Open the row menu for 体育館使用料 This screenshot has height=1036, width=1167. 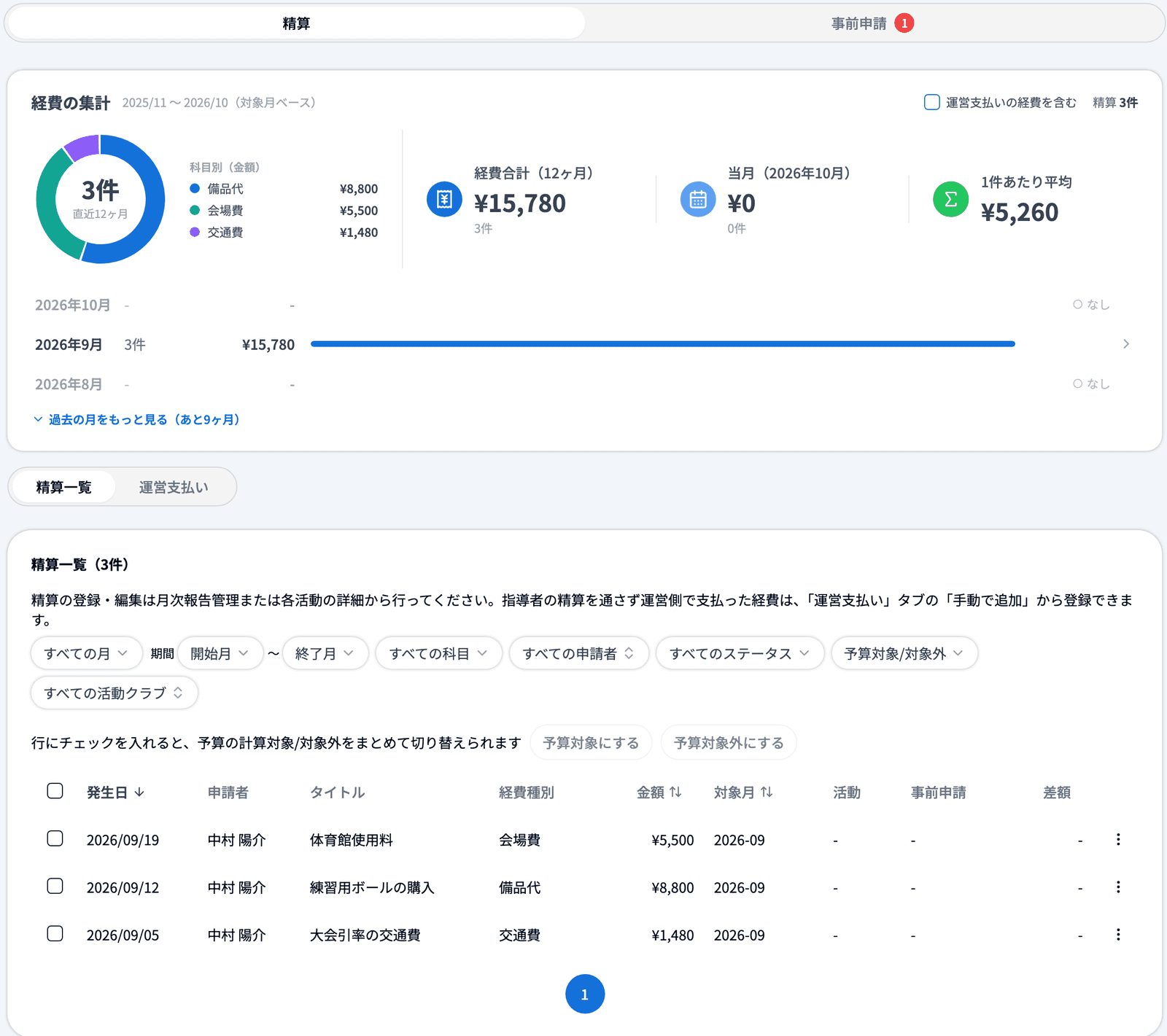[x=1118, y=839]
